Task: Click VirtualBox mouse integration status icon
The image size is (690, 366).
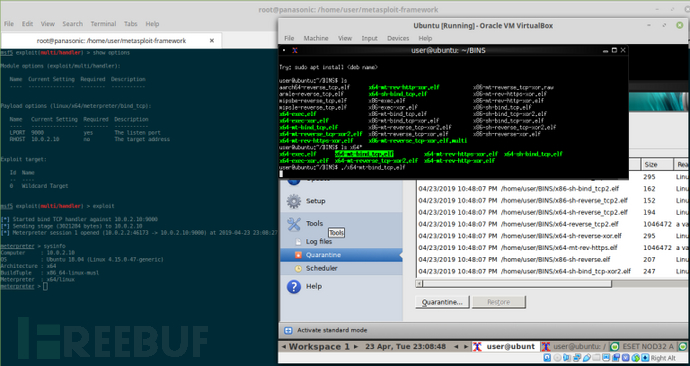Action: click(x=636, y=358)
